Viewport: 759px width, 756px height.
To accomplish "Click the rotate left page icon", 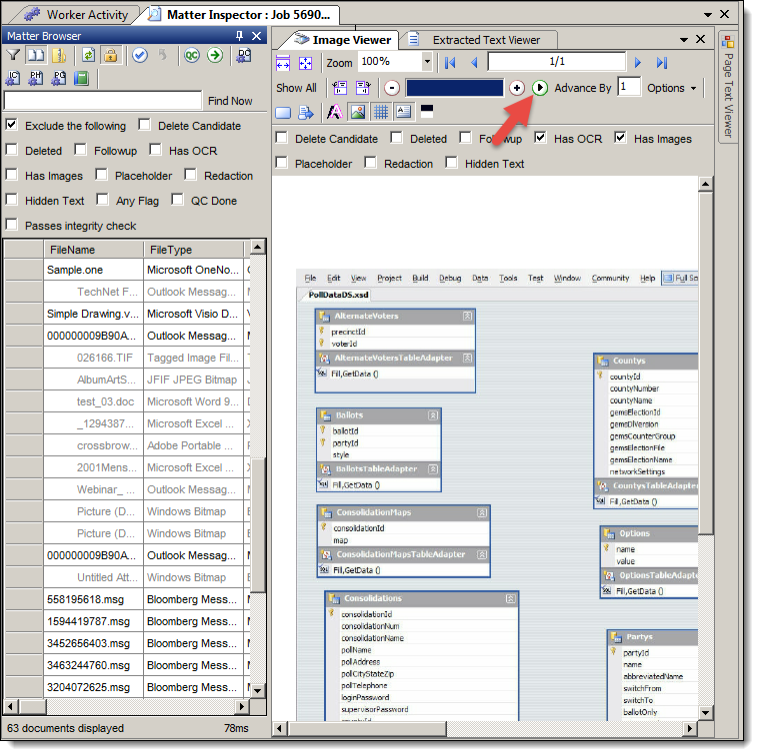I will (340, 88).
